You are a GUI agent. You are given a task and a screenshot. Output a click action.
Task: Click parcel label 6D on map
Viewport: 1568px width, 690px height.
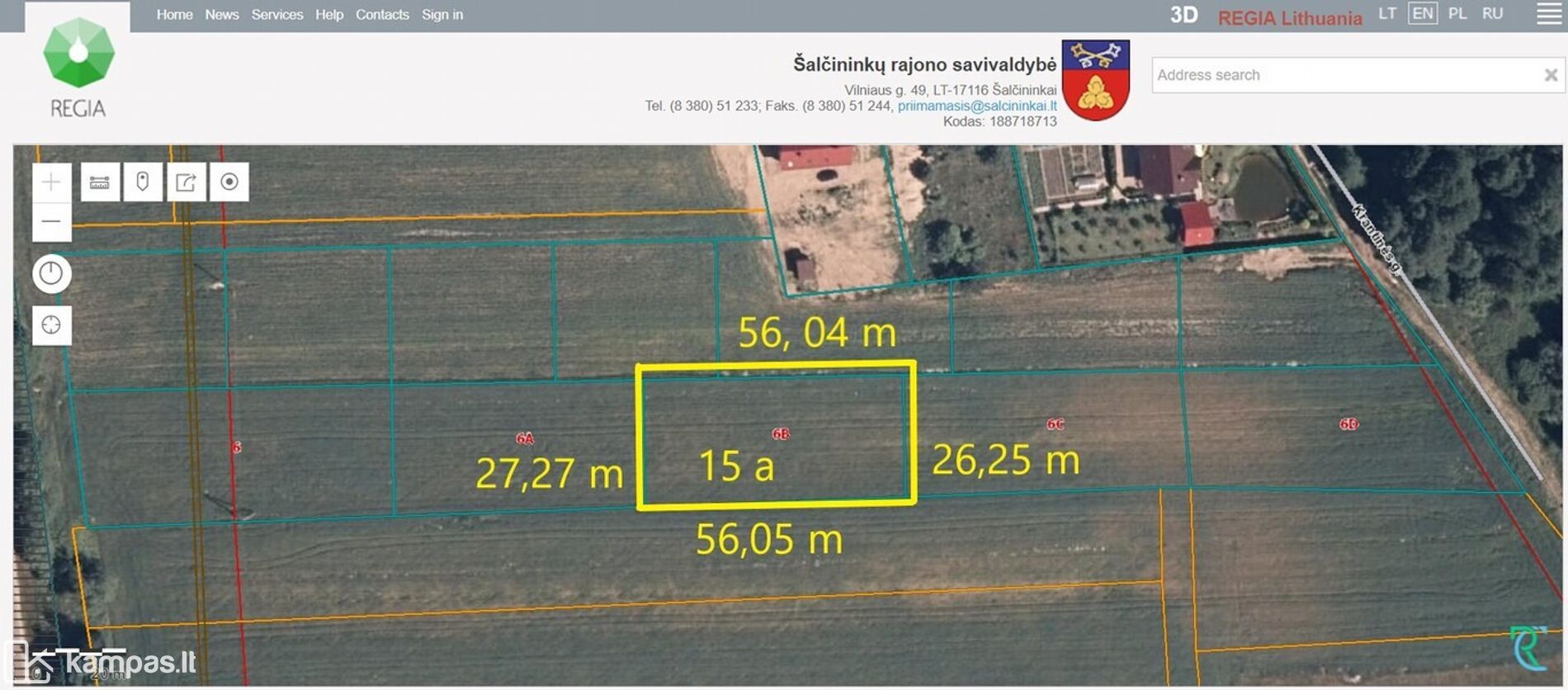(x=1348, y=424)
